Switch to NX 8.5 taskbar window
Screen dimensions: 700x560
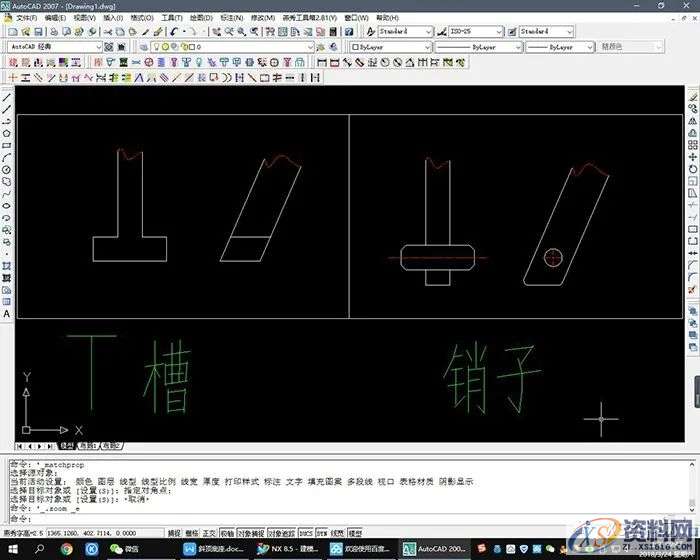coord(288,549)
